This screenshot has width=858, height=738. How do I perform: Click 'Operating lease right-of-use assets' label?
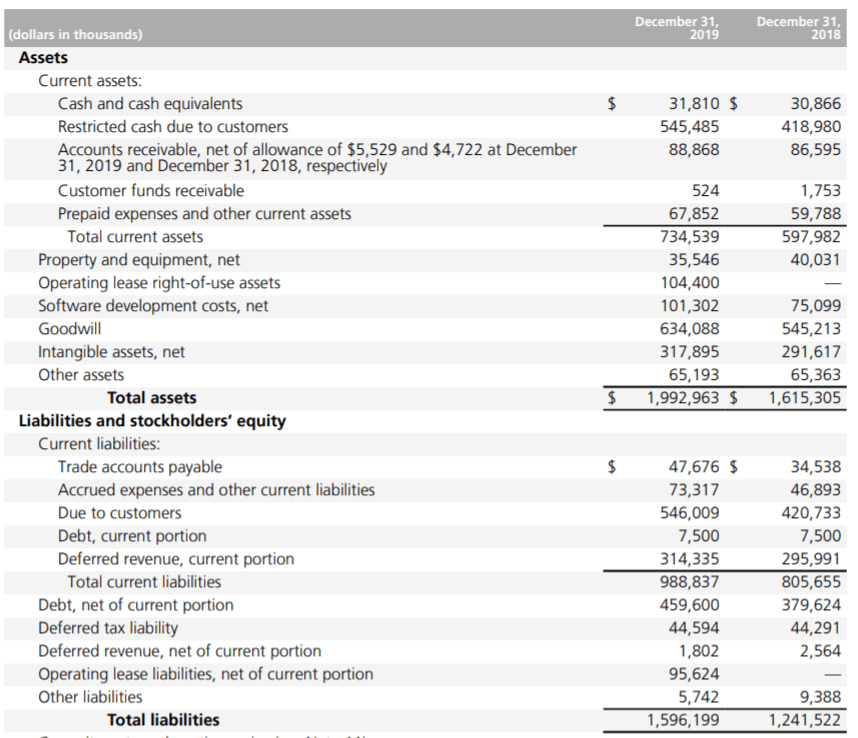tap(159, 282)
